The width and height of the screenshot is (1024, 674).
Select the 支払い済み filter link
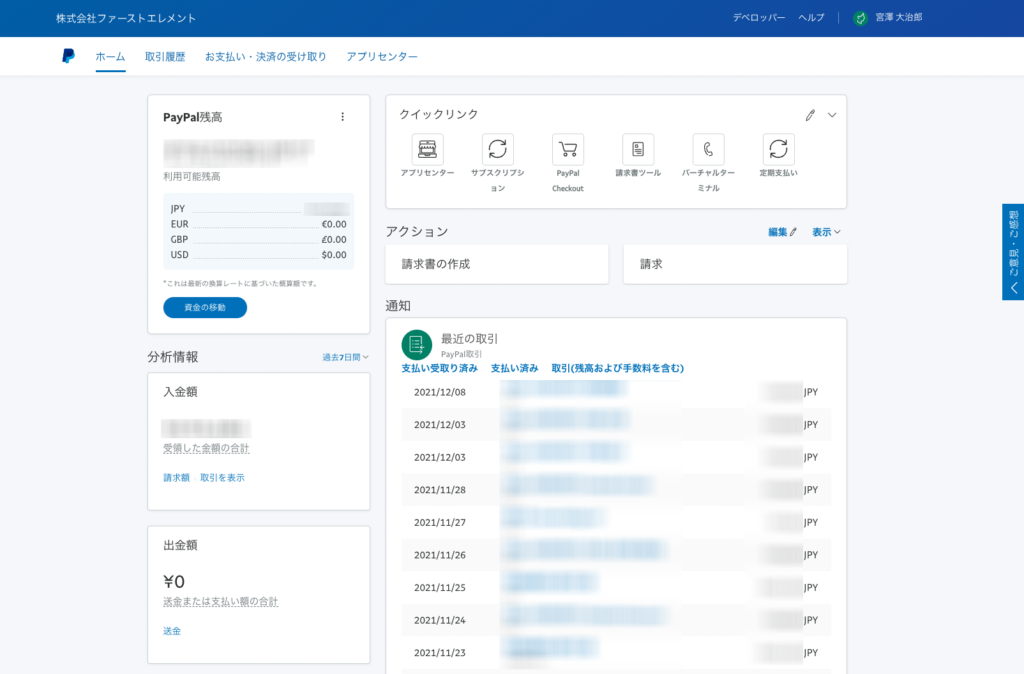pyautogui.click(x=515, y=368)
